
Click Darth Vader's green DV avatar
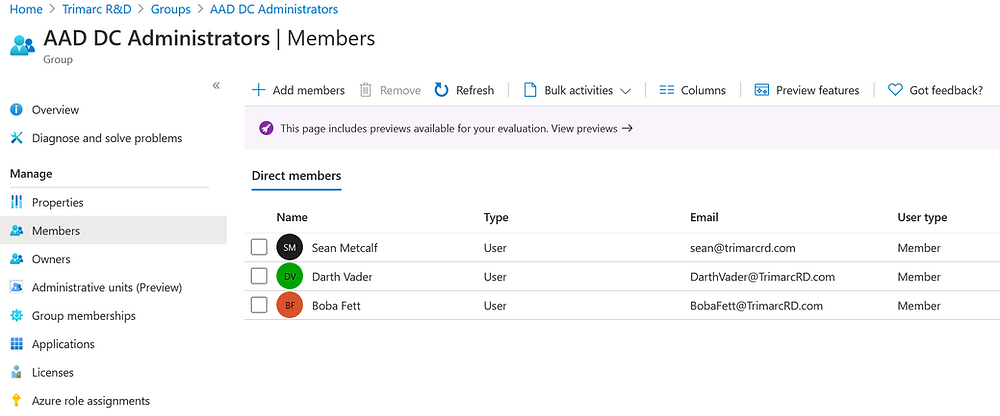point(290,277)
